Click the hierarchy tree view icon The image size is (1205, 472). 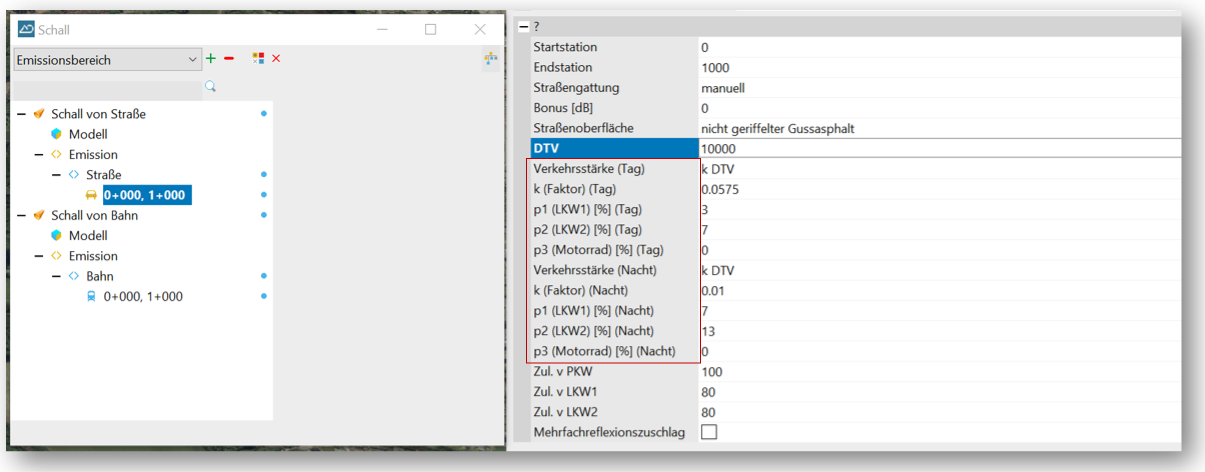tap(490, 59)
